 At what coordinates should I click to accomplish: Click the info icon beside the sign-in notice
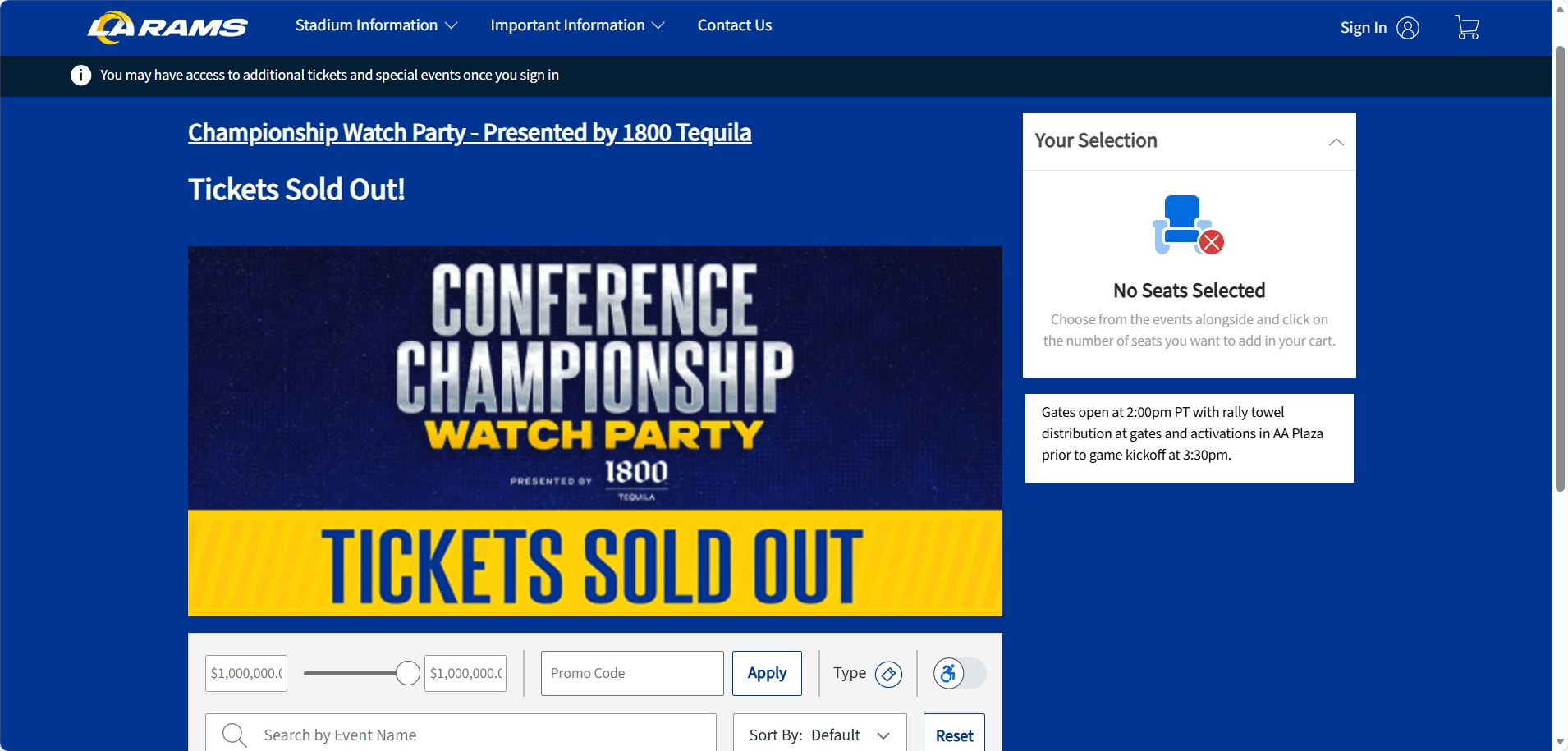tap(80, 75)
